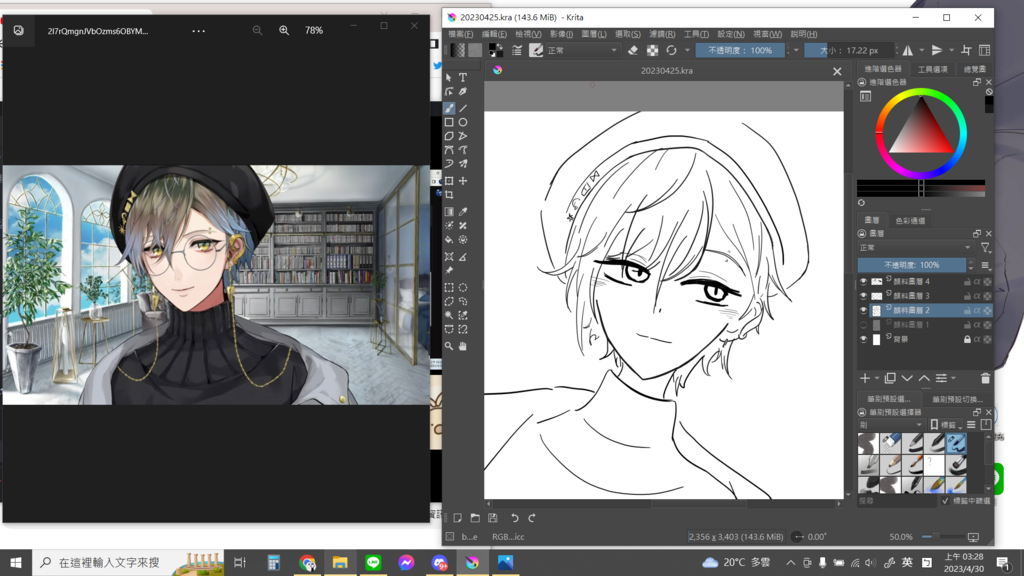Image resolution: width=1024 pixels, height=576 pixels.
Task: Open the brush editor settings icon
Action: click(517, 50)
